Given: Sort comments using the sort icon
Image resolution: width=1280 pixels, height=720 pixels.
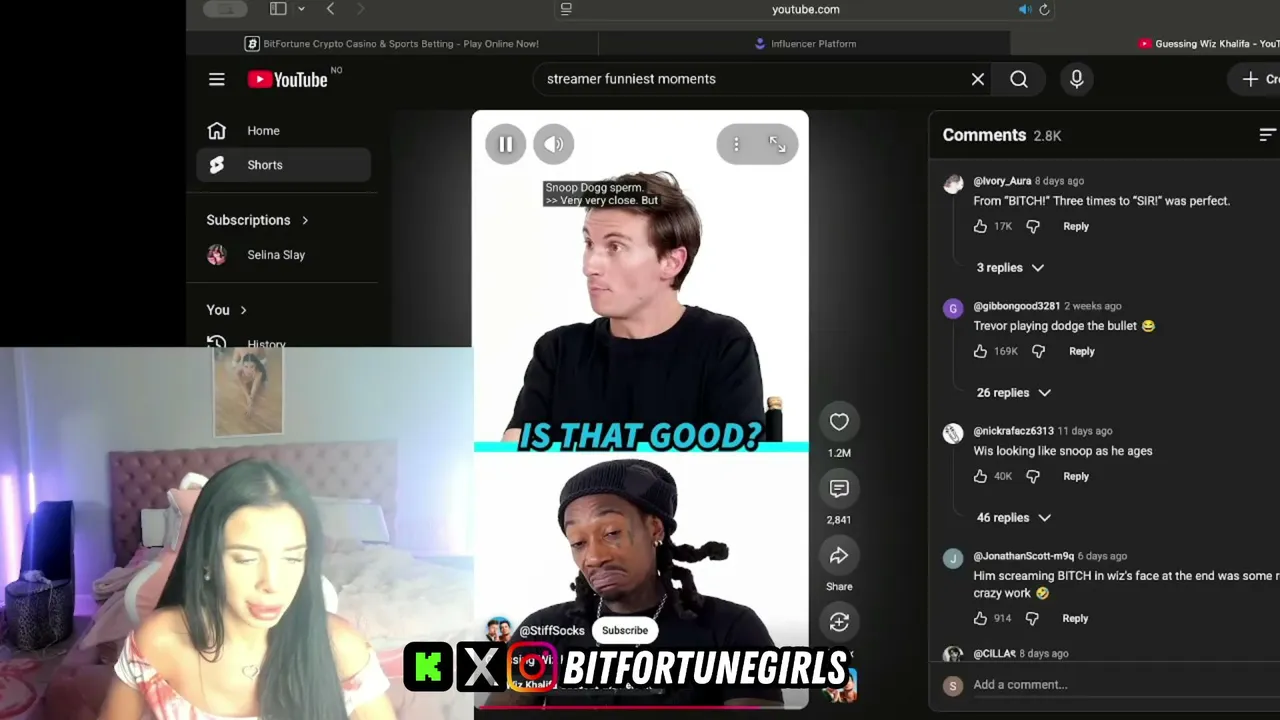Looking at the screenshot, I should [1267, 135].
